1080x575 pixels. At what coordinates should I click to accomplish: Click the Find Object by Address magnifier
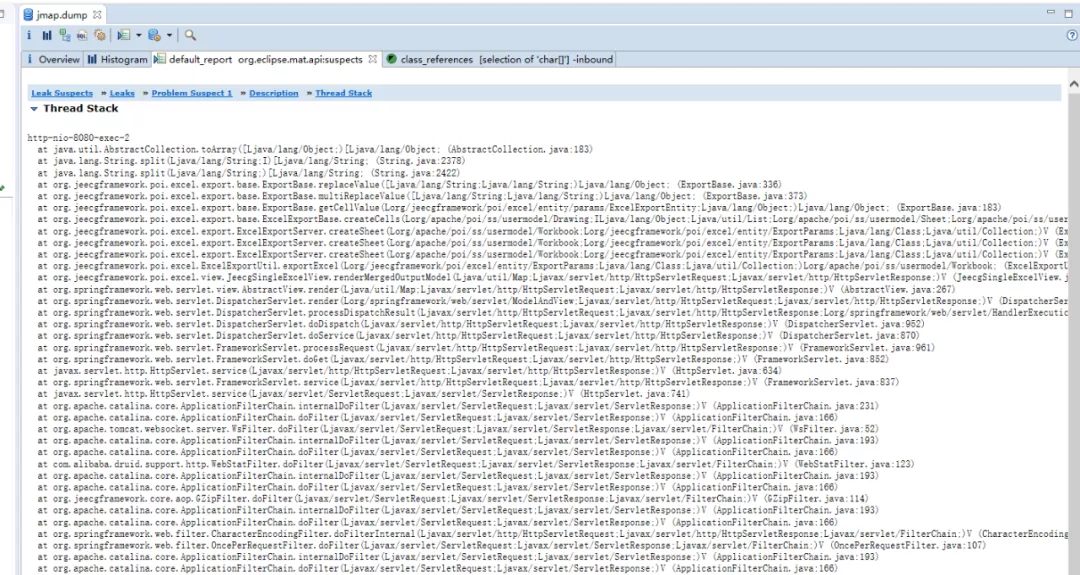tap(190, 35)
